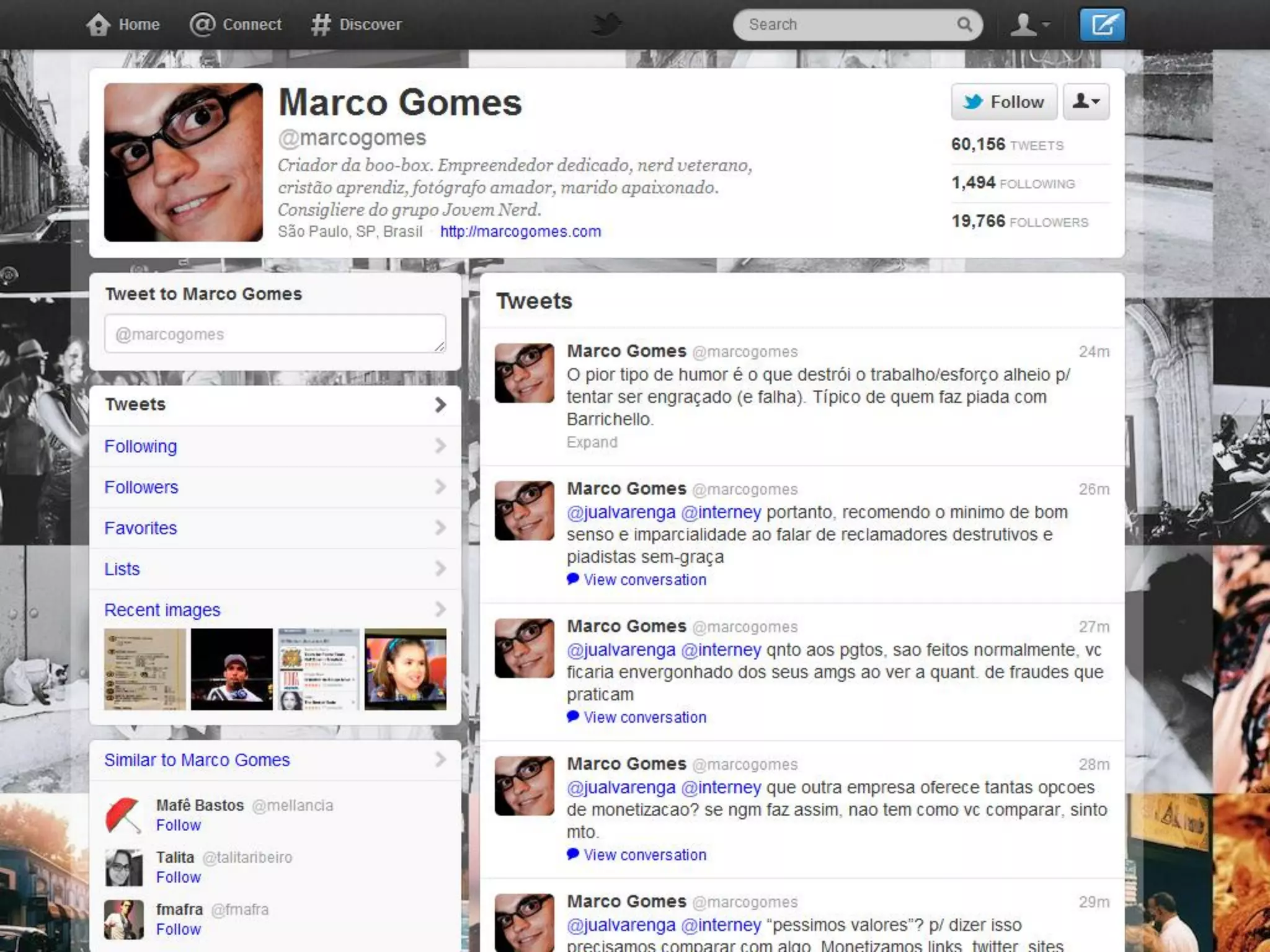Click the red umbrella avatar of Mafê Bastos
The image size is (1270, 952).
click(x=124, y=814)
